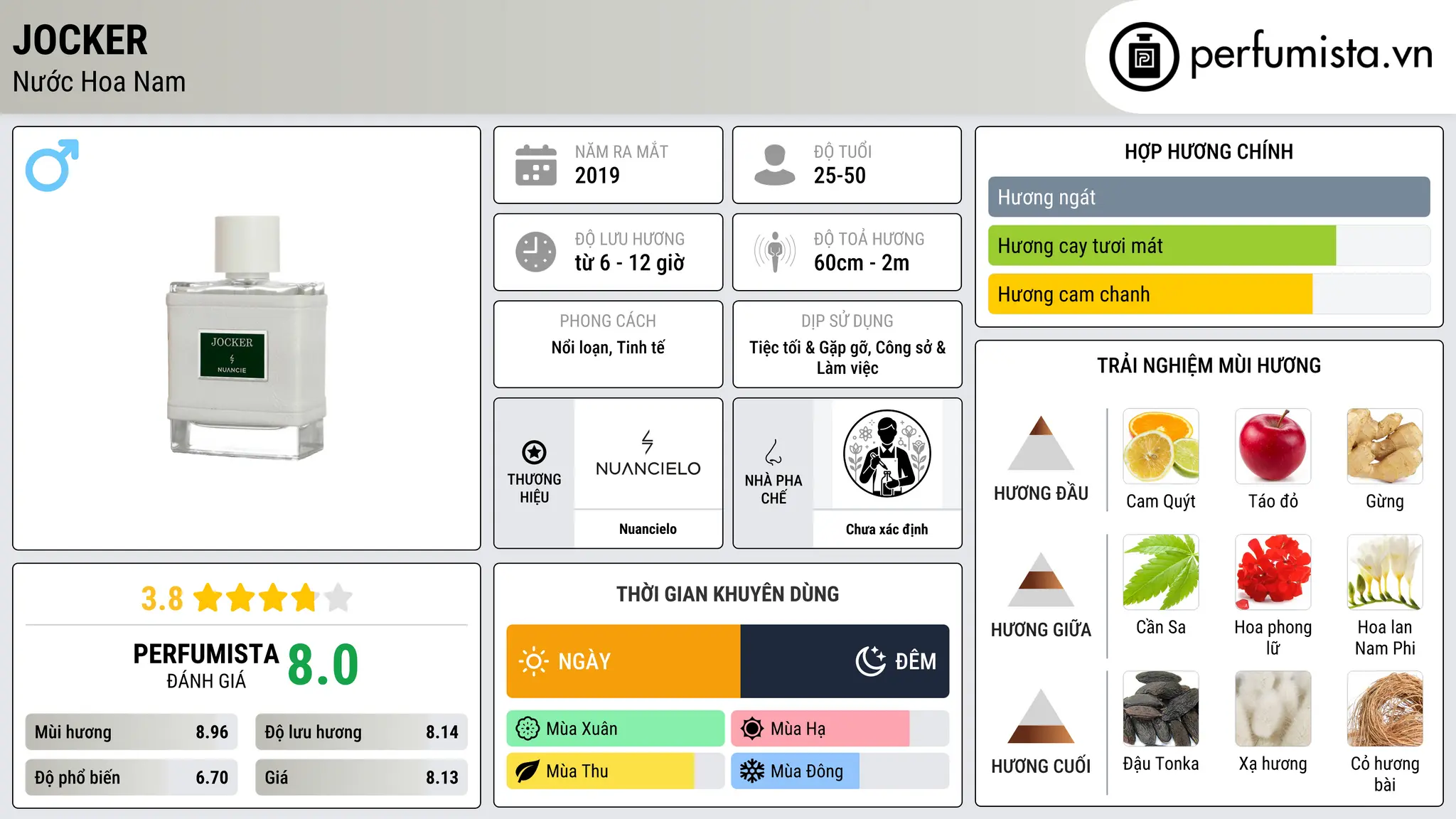Click the Mùa Hạ season bar

(840, 729)
